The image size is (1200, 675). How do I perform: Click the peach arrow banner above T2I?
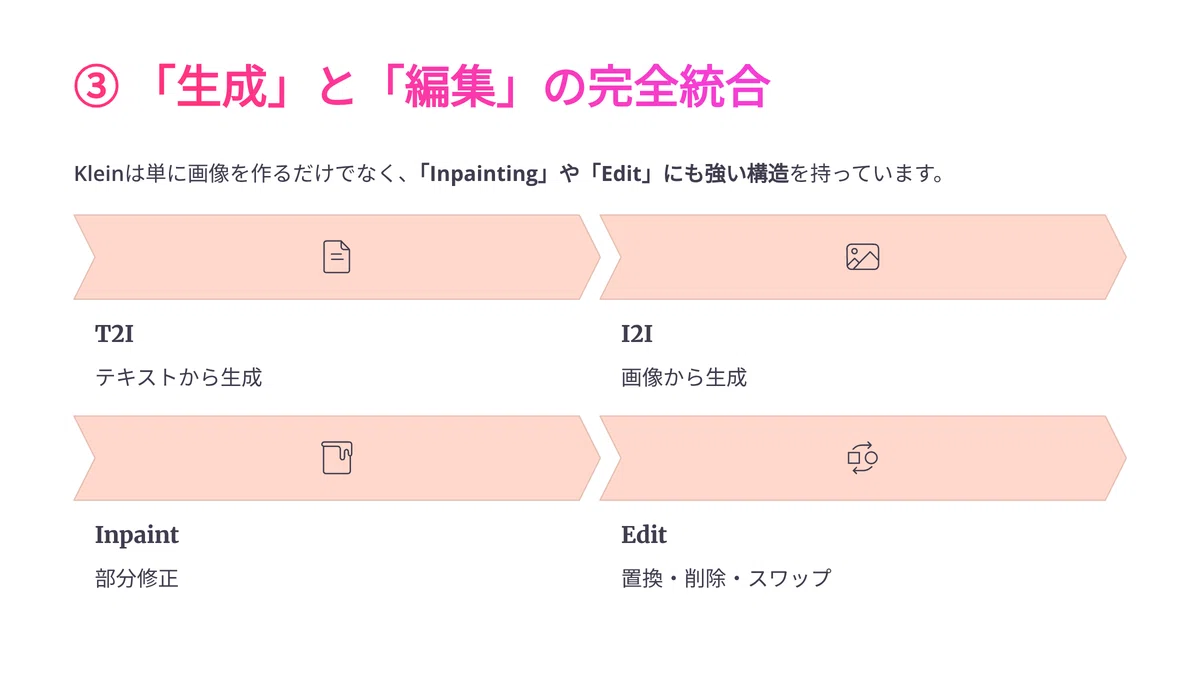337,257
